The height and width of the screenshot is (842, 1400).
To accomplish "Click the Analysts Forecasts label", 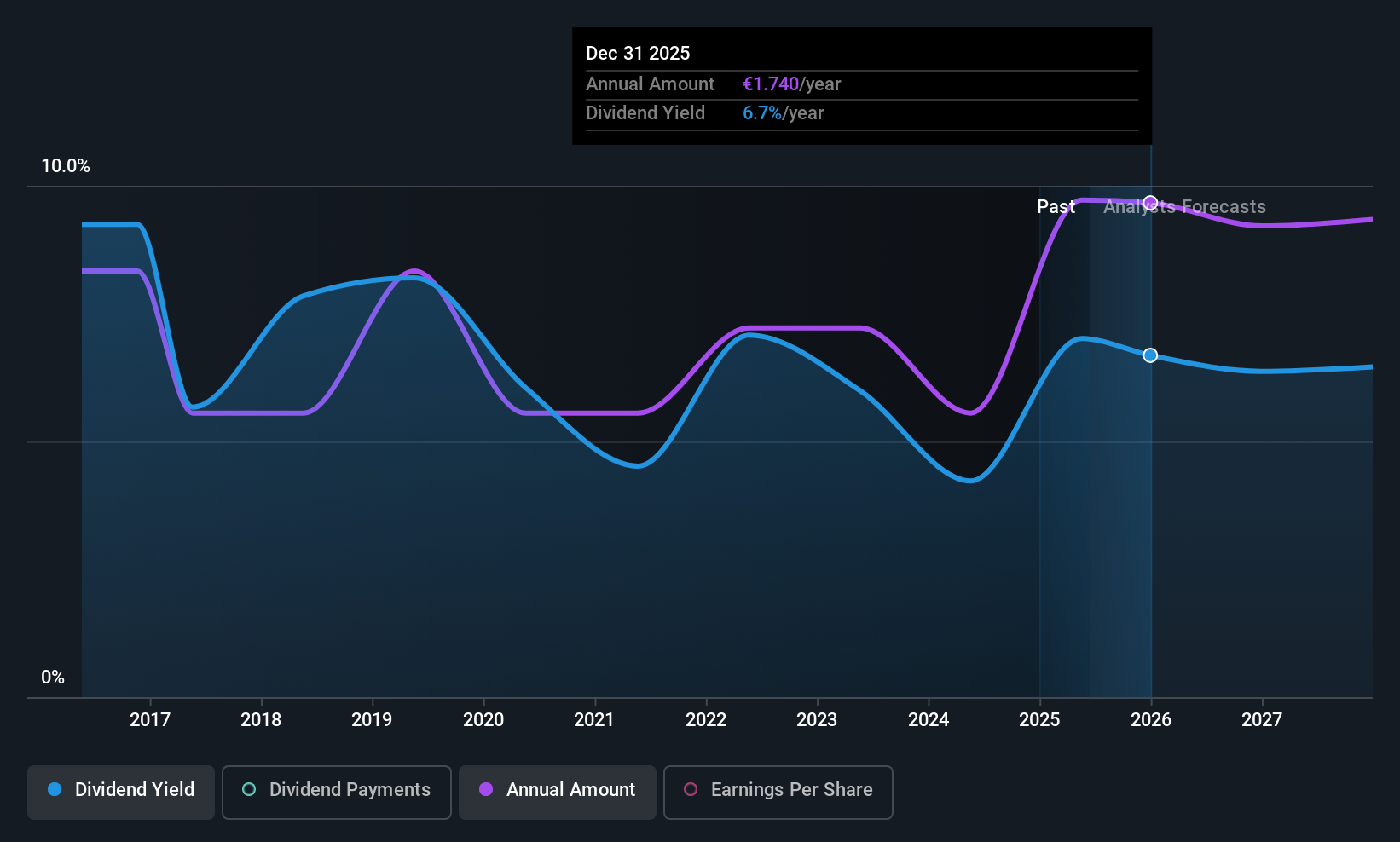I will [x=1184, y=207].
